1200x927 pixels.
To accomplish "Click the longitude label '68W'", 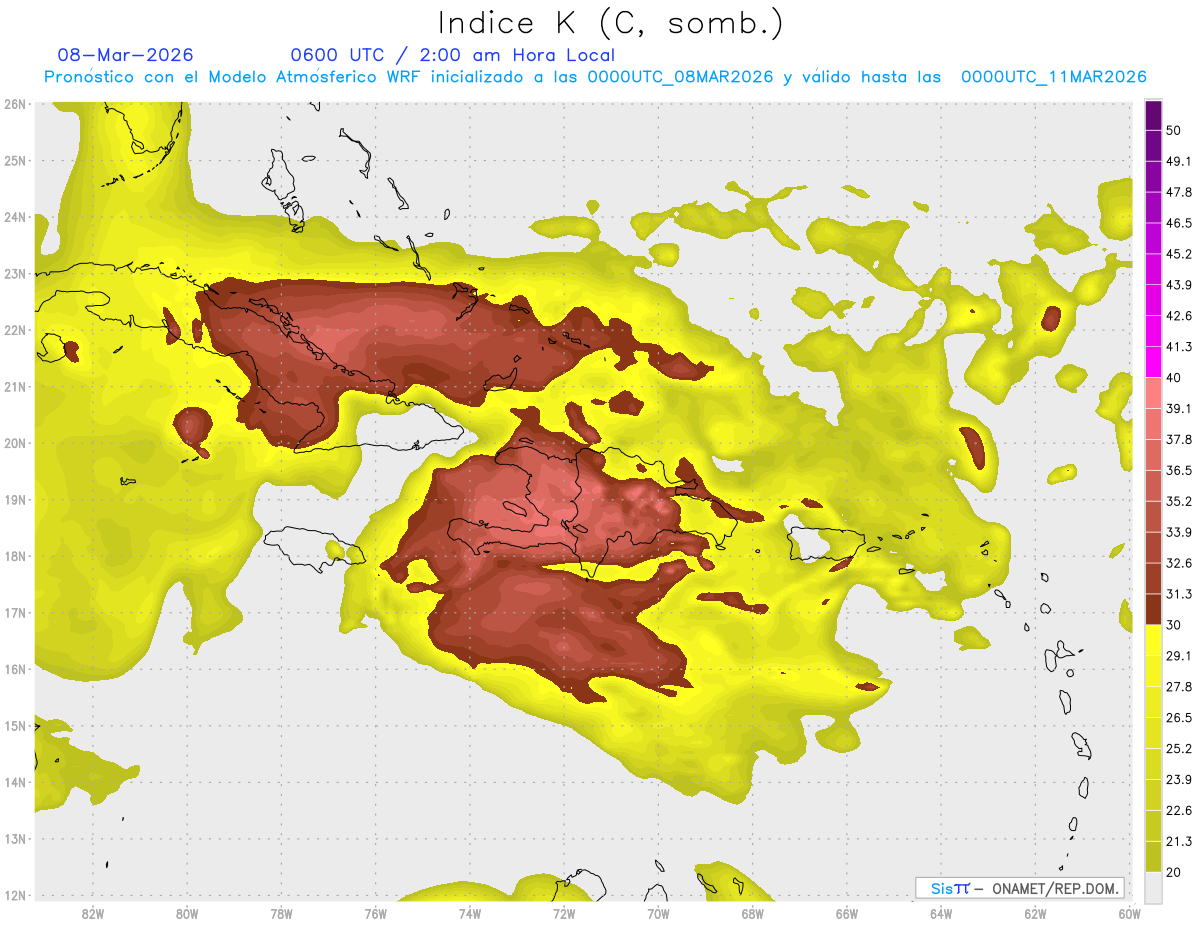I will pos(752,913).
